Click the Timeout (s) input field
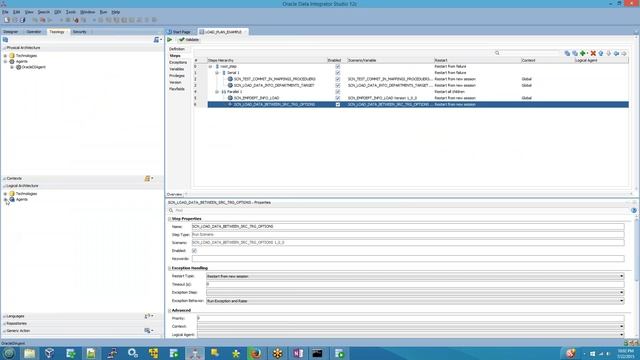 tap(415, 284)
